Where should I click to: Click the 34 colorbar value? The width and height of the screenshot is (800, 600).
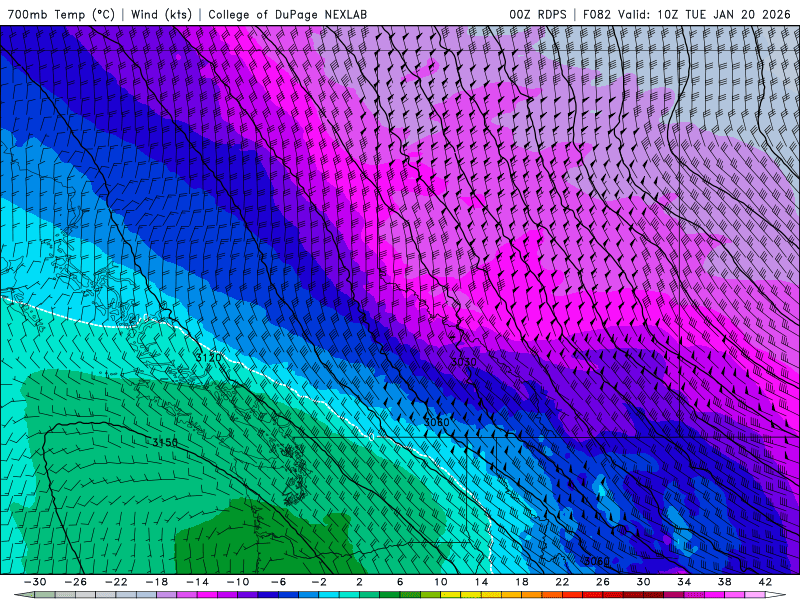coord(684,582)
